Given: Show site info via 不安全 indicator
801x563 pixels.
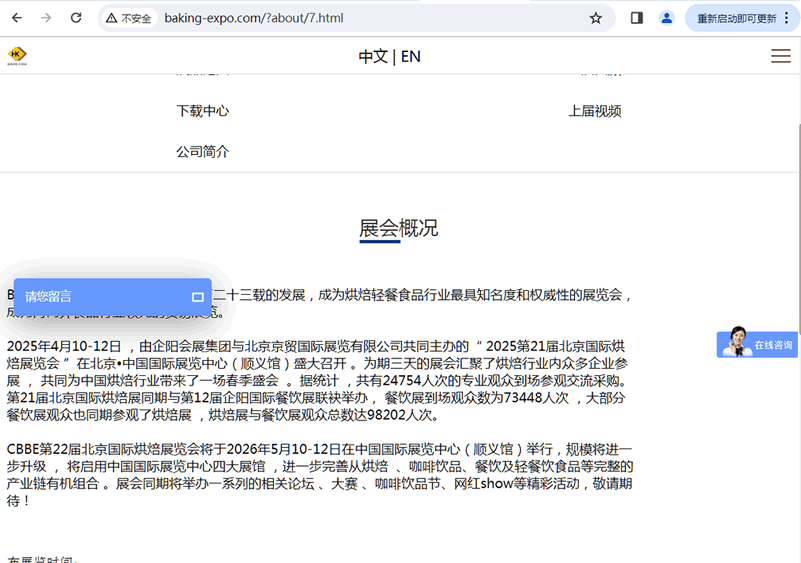Looking at the screenshot, I should tap(129, 18).
